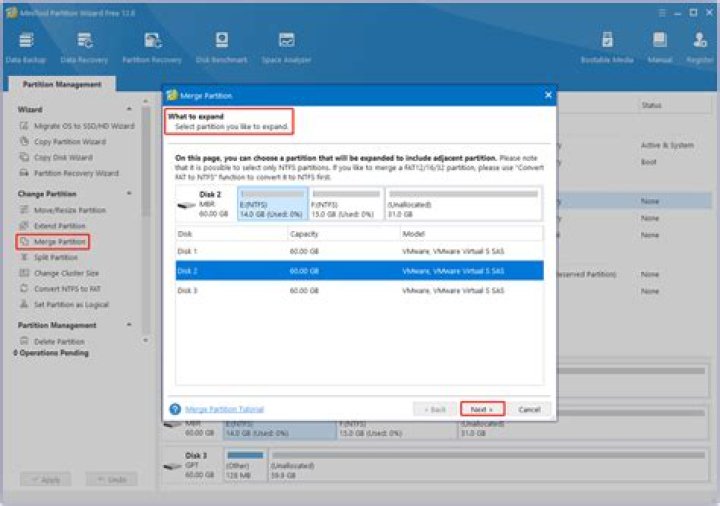The height and width of the screenshot is (506, 720).
Task: Launch the Partition Recovery tool
Action: (x=152, y=48)
